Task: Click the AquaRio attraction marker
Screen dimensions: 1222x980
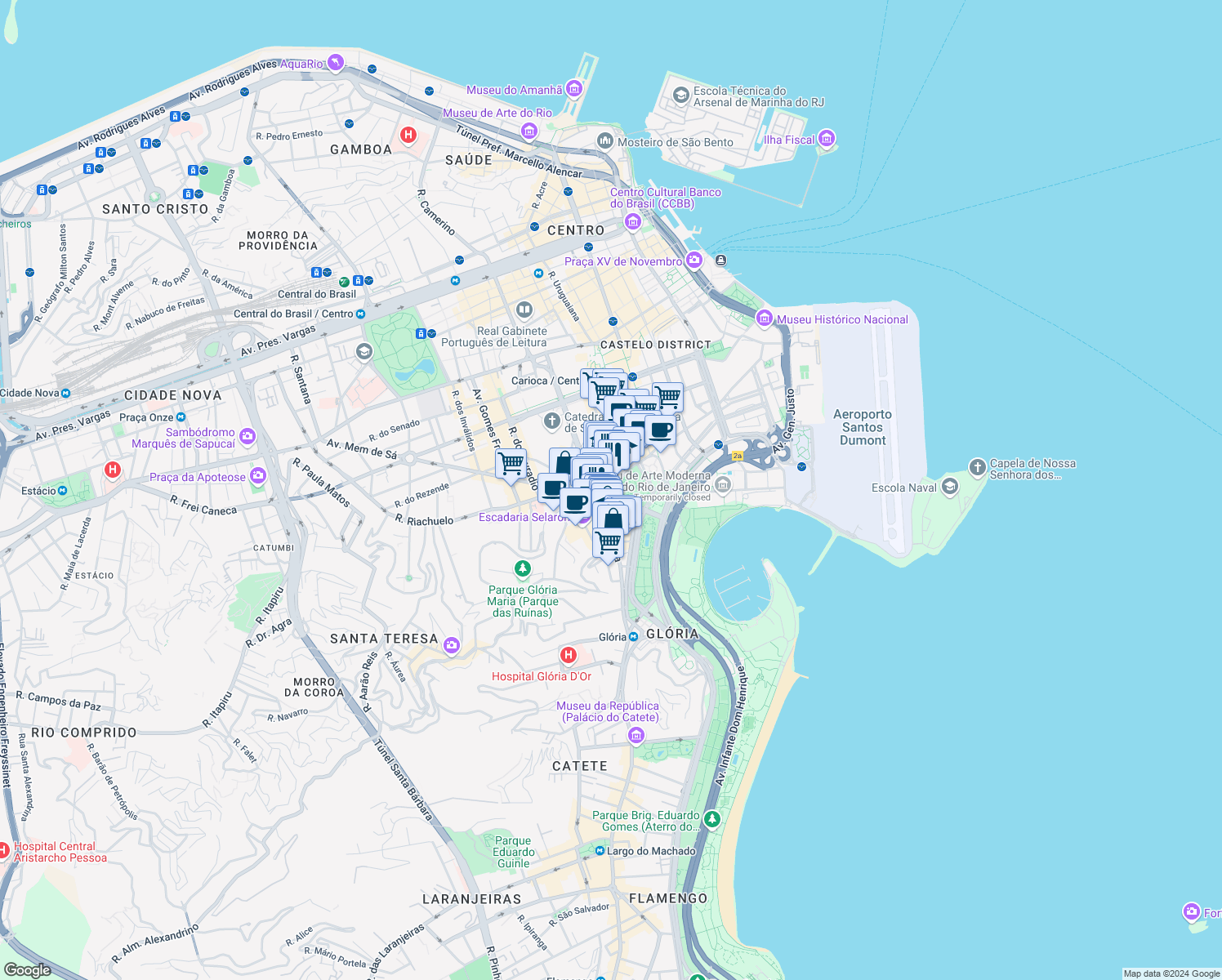Action: (336, 64)
